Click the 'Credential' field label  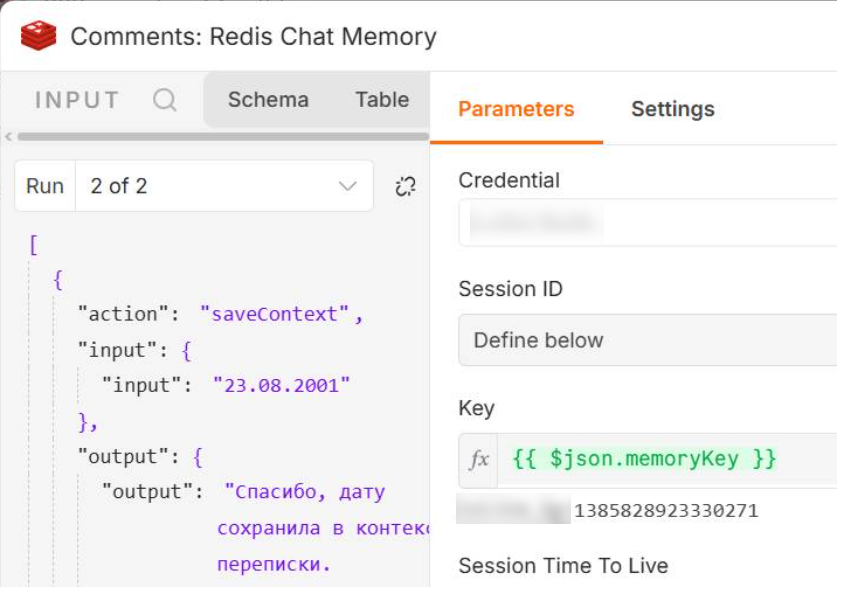(509, 180)
